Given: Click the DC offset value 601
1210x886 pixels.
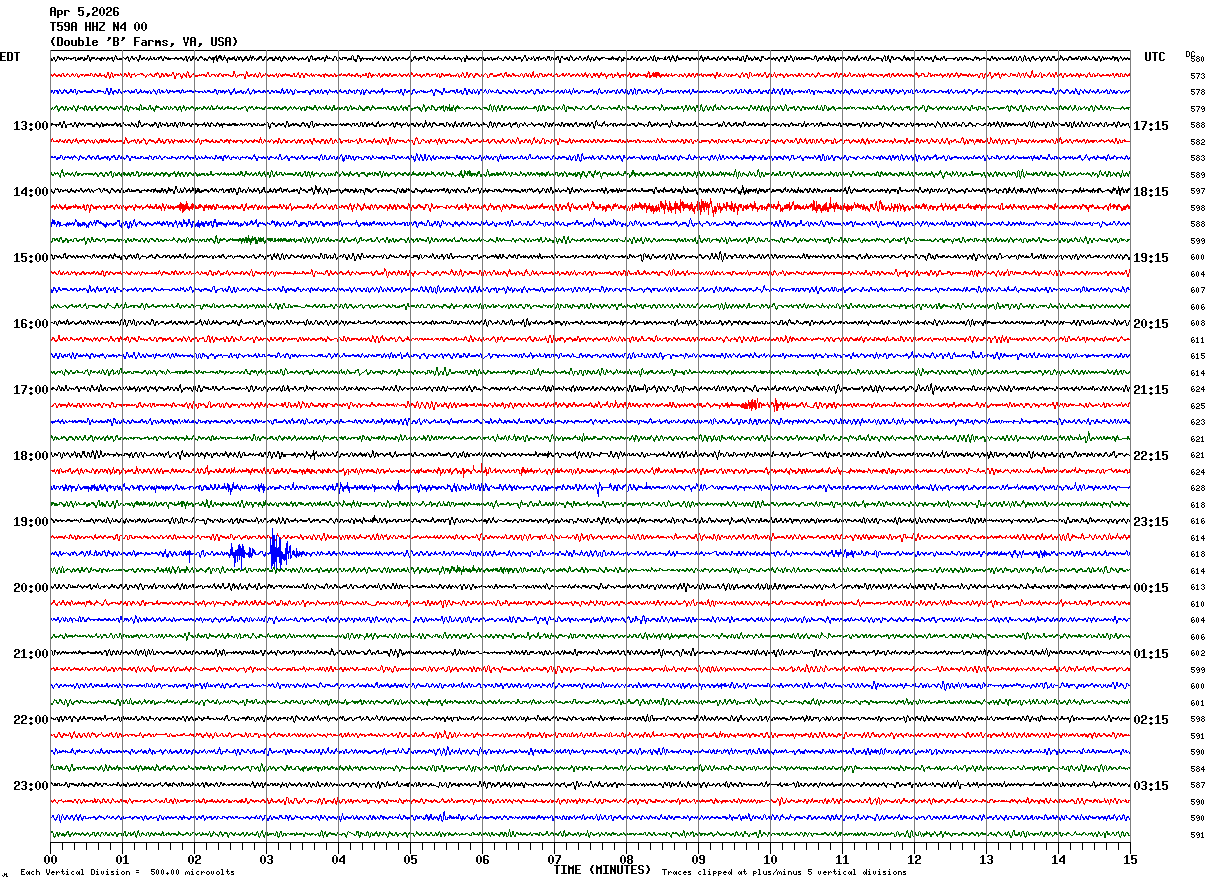Looking at the screenshot, I should click(x=1197, y=703).
